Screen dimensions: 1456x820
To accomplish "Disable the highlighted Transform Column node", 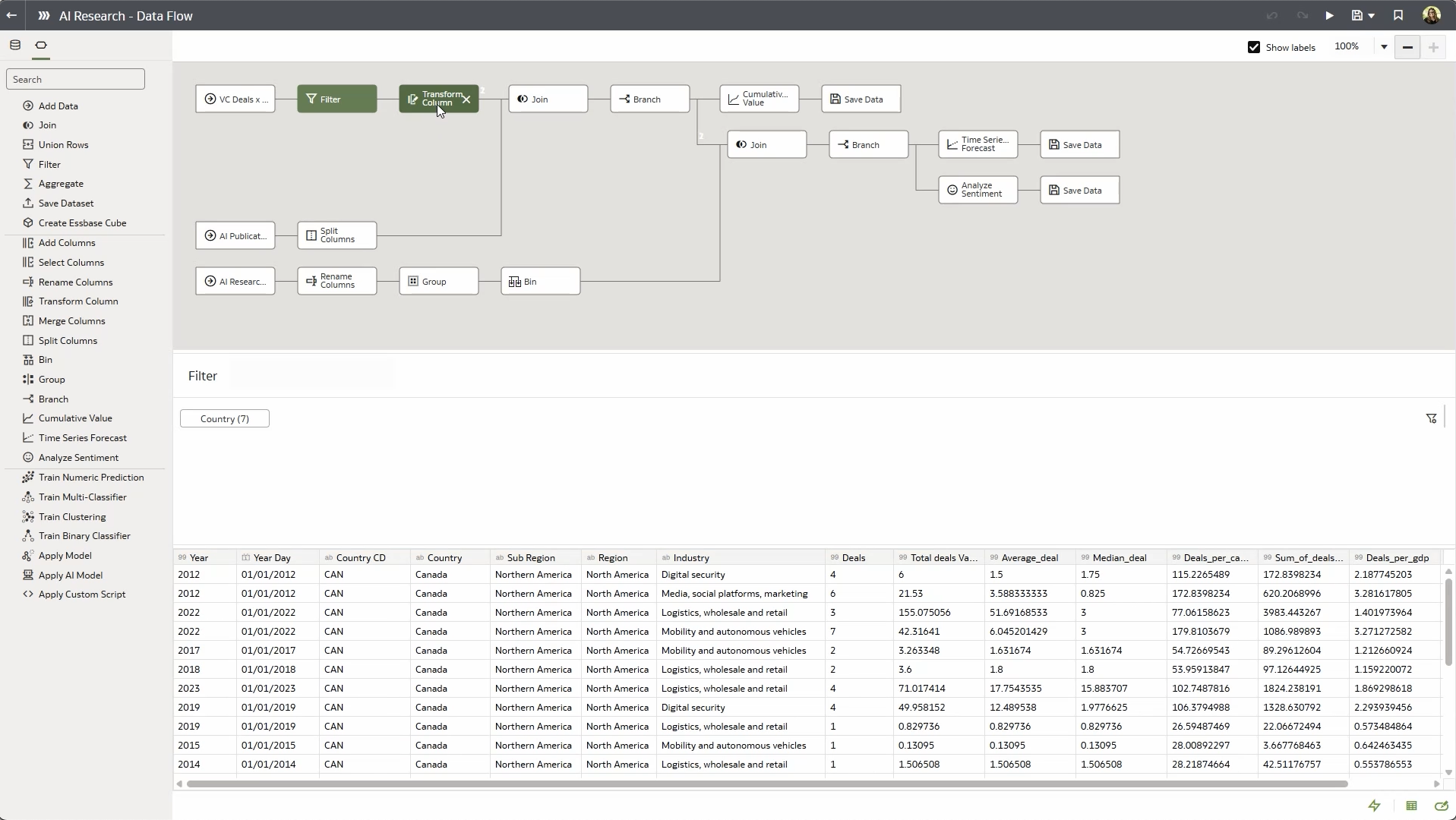I will (466, 99).
